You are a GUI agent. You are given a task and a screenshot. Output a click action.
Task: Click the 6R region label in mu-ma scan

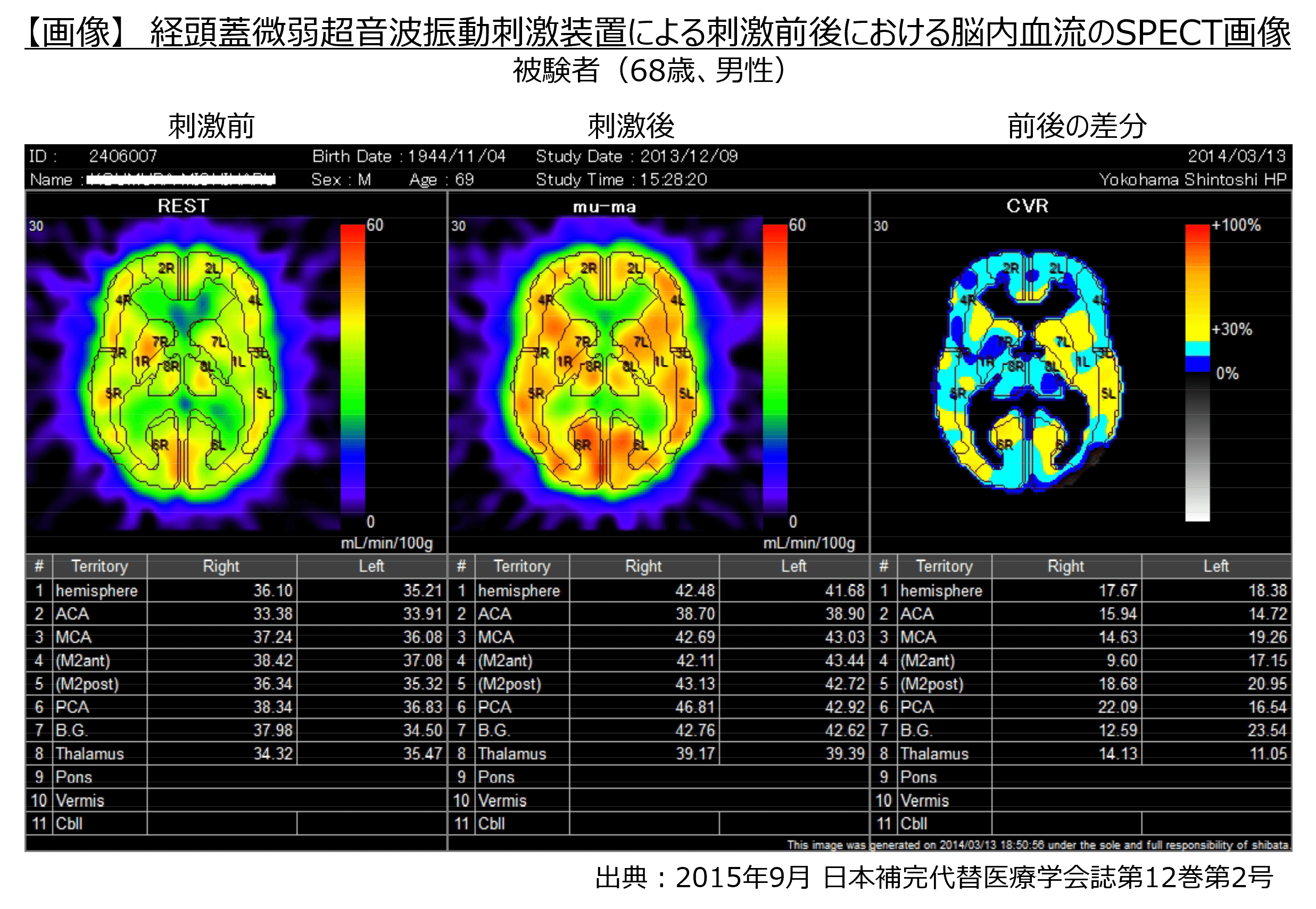(583, 445)
